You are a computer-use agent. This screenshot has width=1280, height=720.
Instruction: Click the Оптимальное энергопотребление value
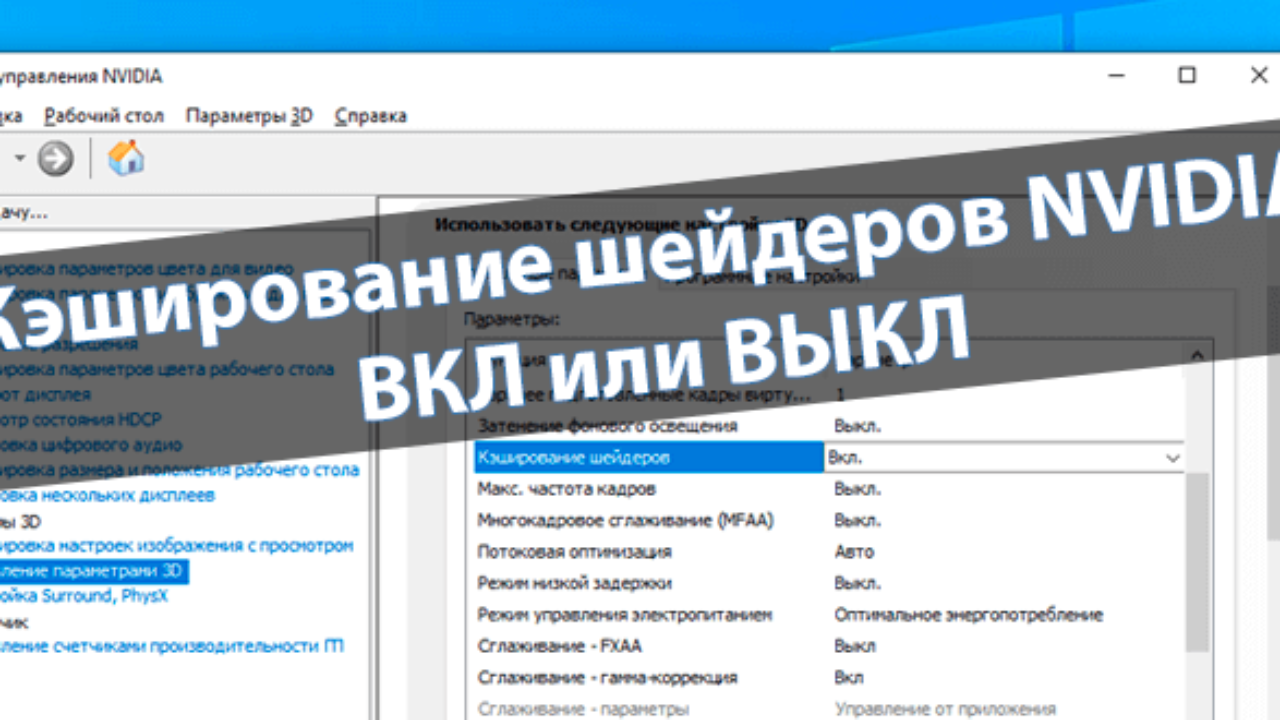[x=969, y=615]
